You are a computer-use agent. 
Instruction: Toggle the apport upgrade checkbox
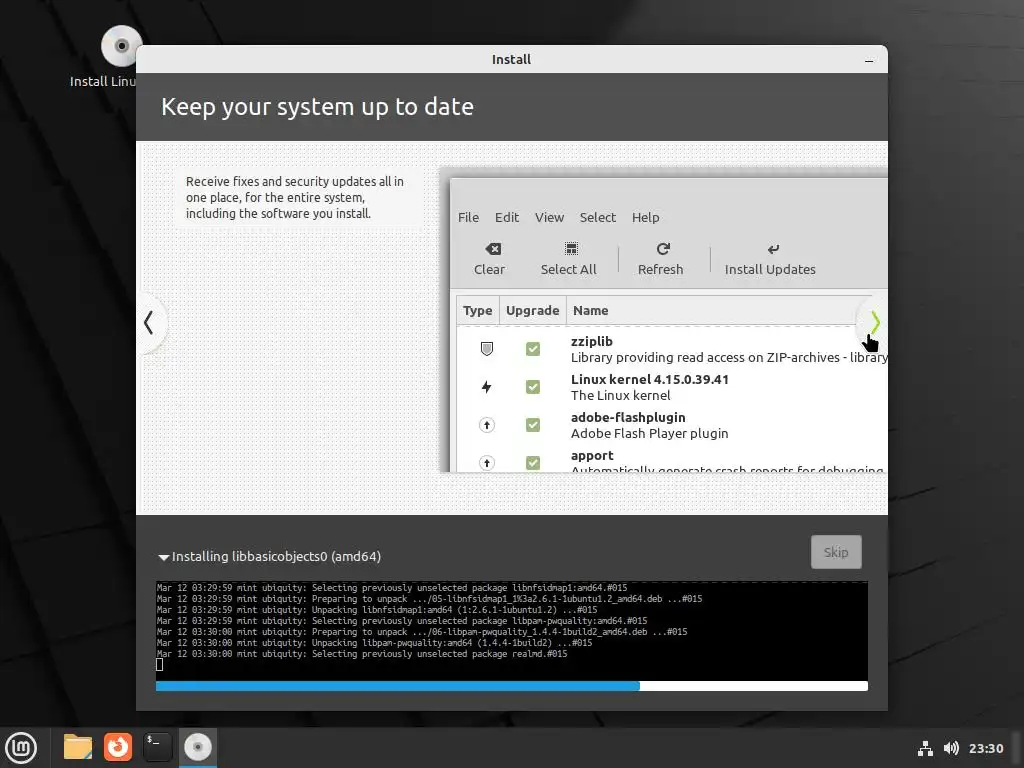tap(533, 463)
